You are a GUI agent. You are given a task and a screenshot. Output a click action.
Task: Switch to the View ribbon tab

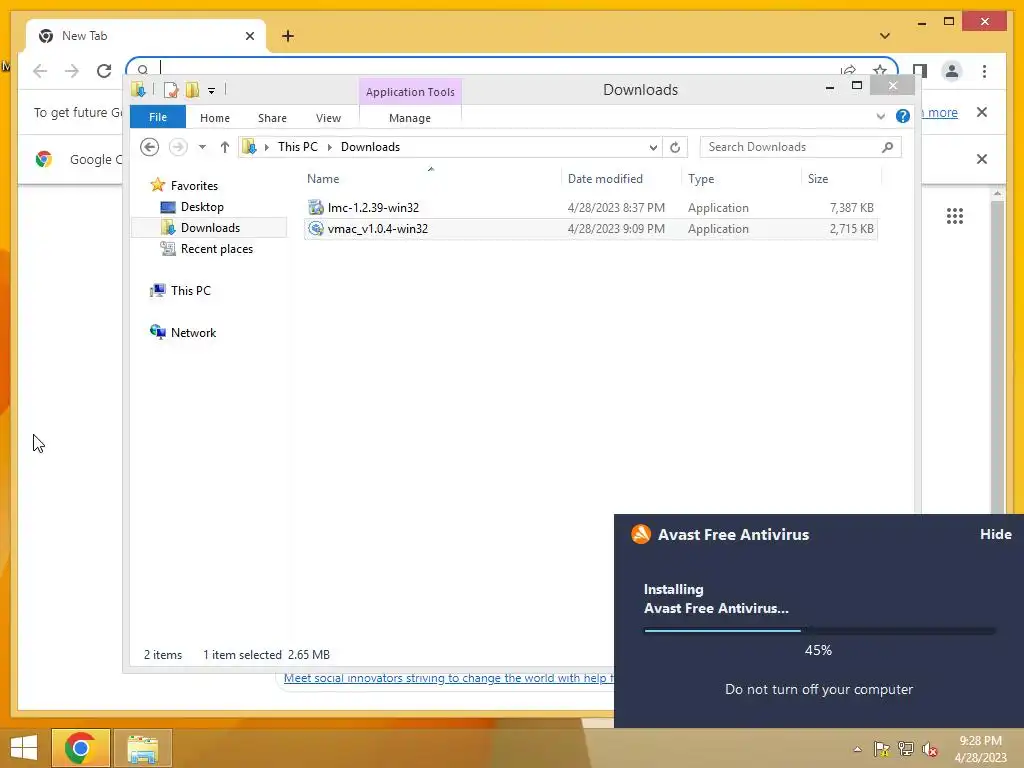328,118
